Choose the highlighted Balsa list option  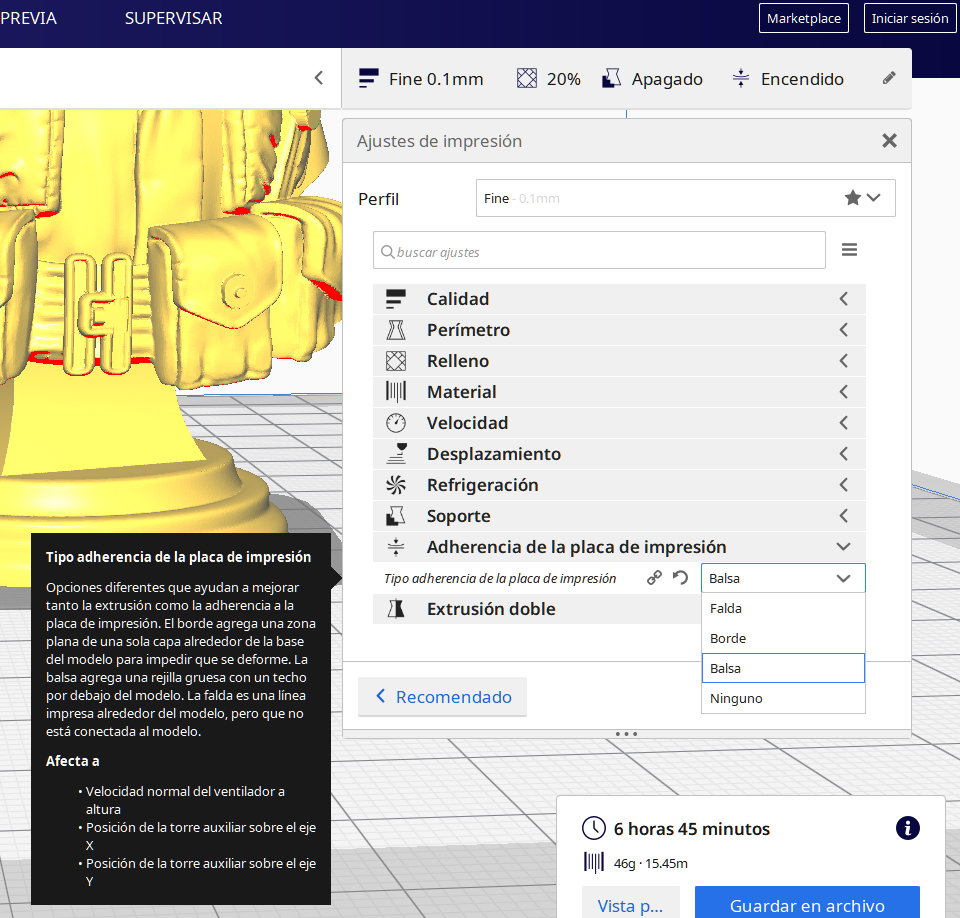782,668
